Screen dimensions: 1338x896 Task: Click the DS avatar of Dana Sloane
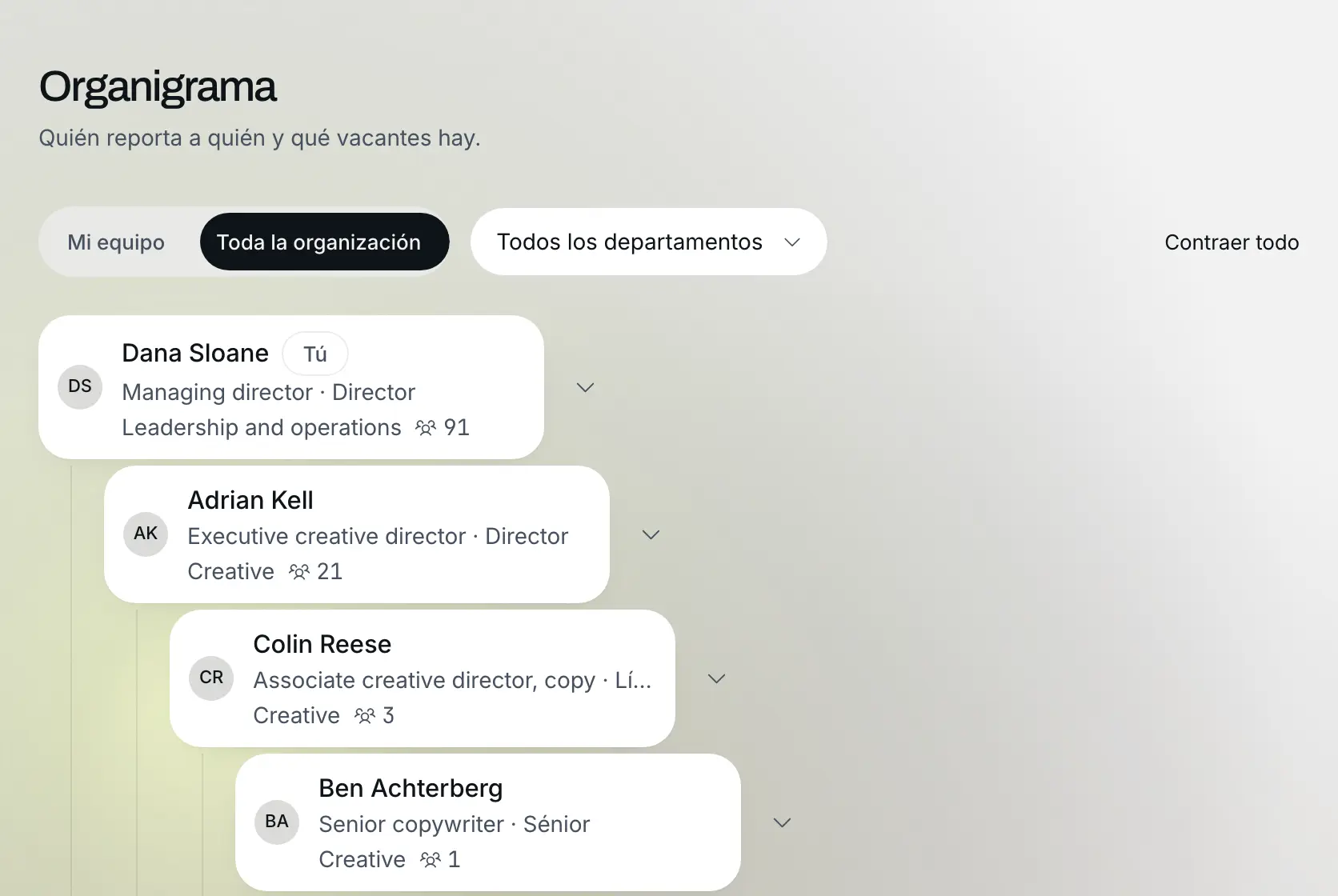(80, 386)
